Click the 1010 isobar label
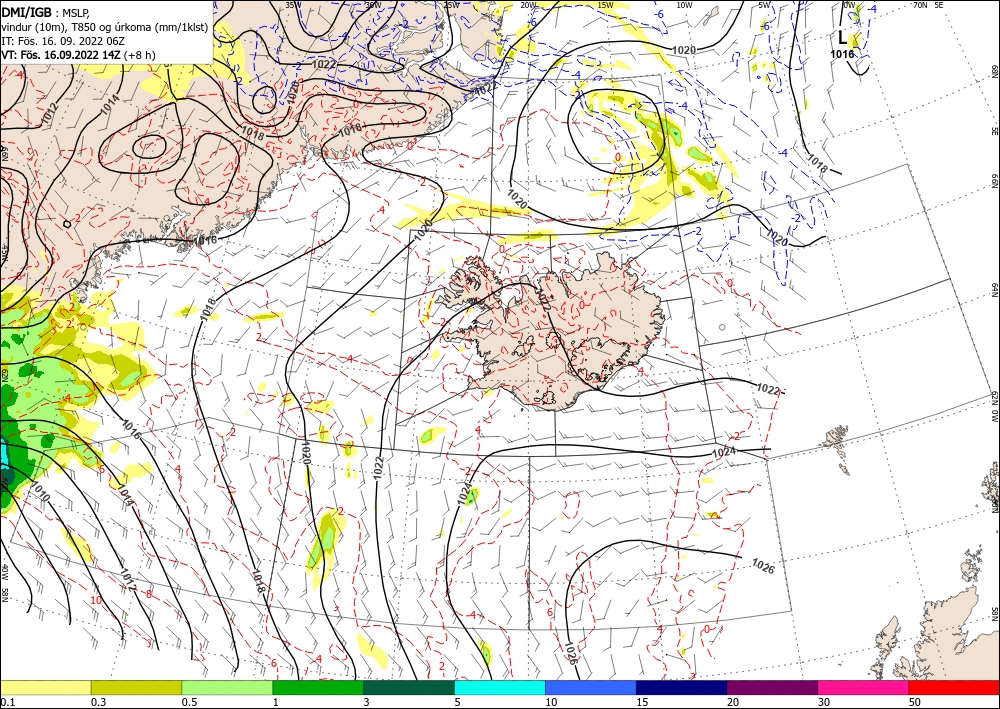 point(40,492)
